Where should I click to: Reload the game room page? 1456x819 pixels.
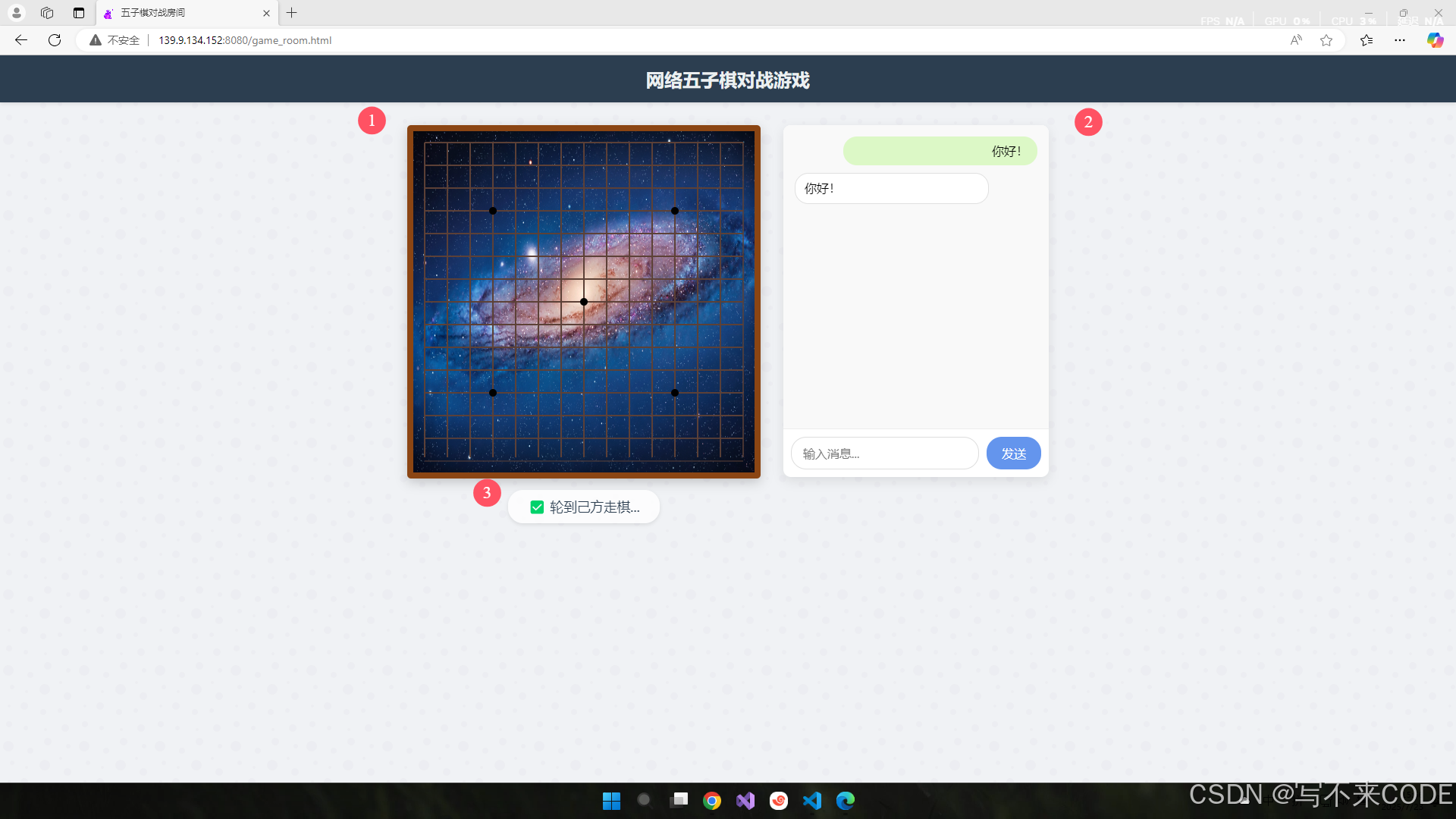point(55,40)
